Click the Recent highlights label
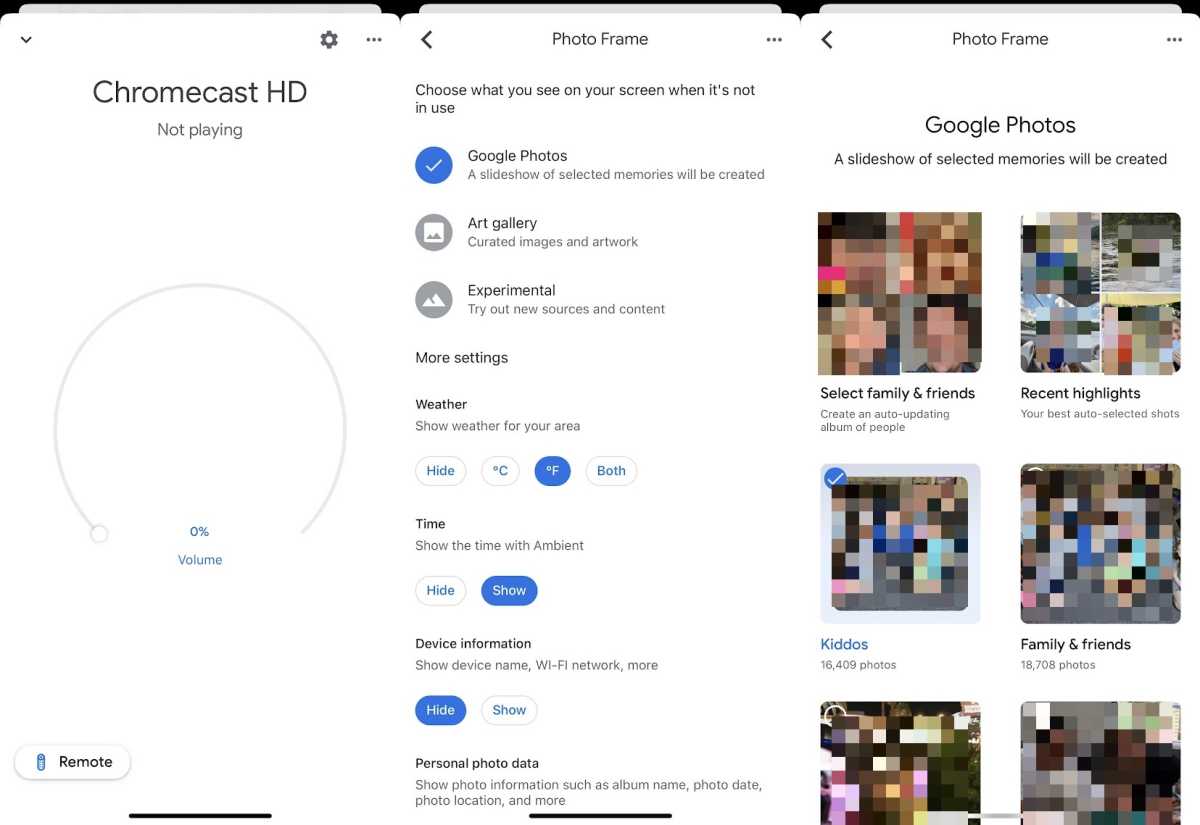Screen dimensions: 1200x825 coord(1080,394)
